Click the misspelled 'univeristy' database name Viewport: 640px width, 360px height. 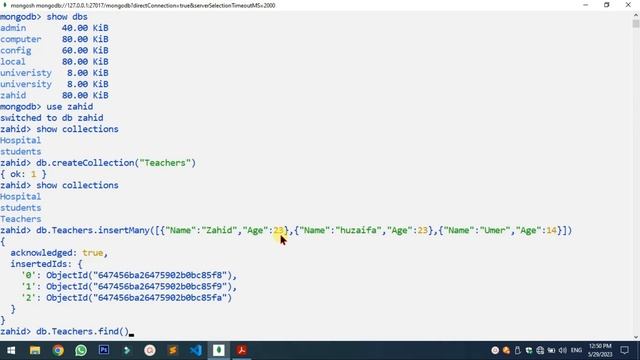(x=26, y=73)
